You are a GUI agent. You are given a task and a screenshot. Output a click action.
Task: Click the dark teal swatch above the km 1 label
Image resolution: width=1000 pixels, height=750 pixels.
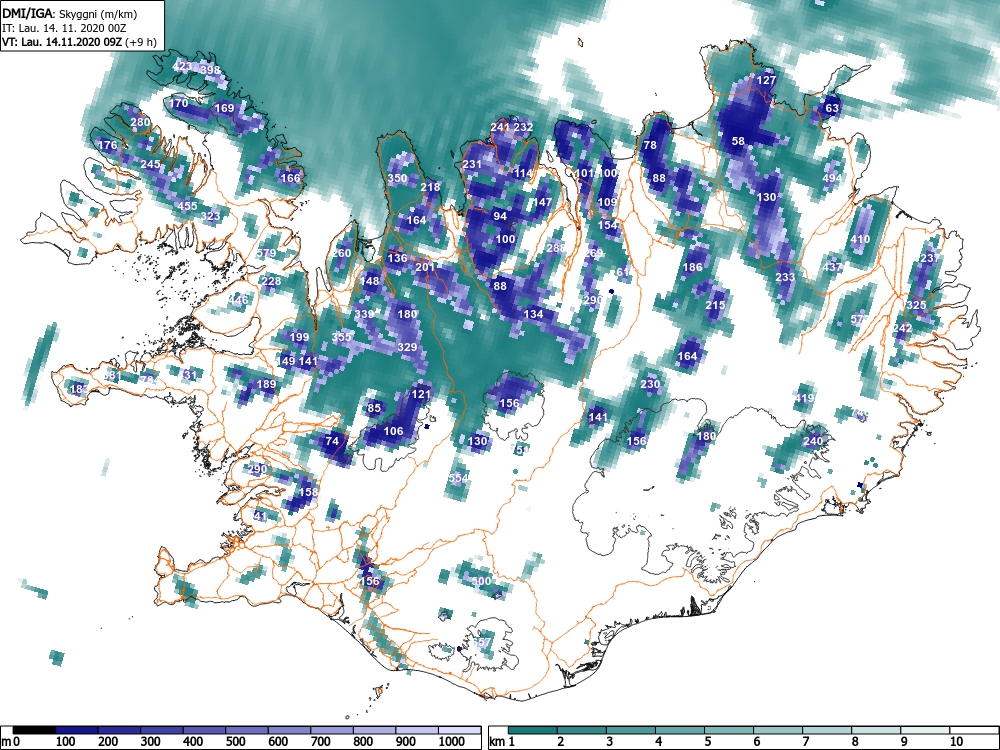[533, 730]
